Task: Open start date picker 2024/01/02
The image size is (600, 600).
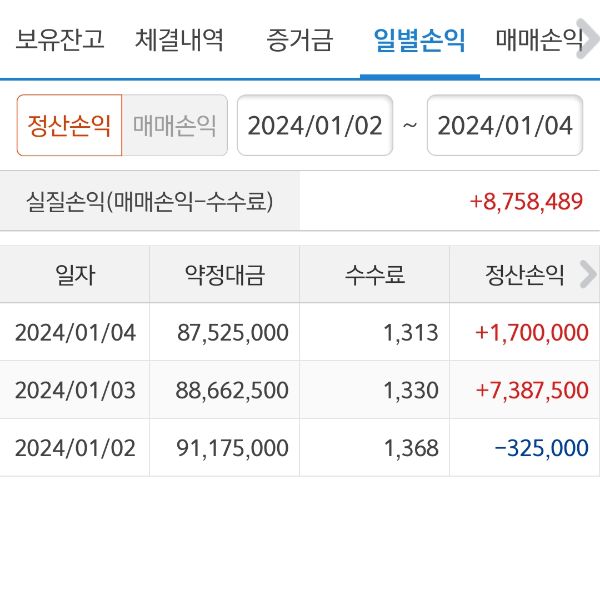Action: click(315, 125)
